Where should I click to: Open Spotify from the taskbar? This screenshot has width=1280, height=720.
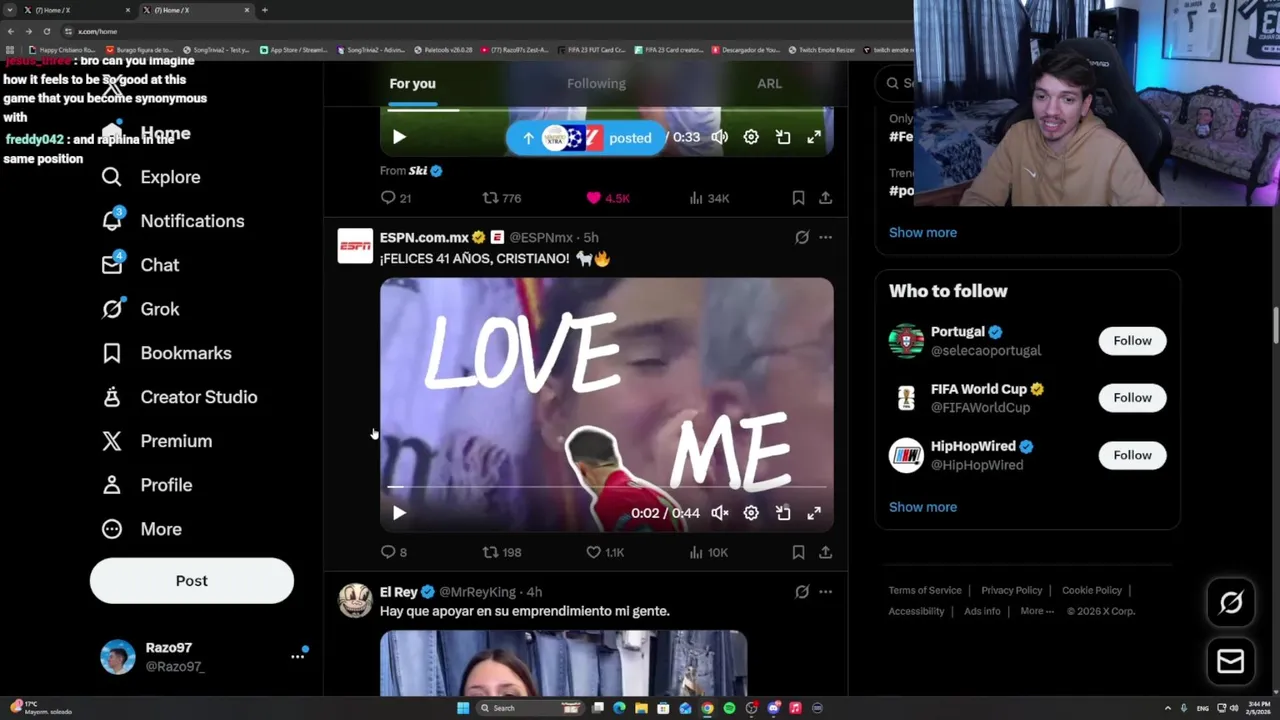729,708
